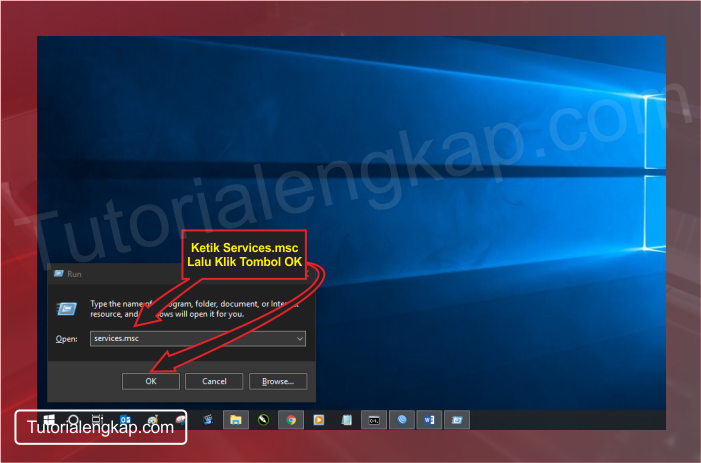The image size is (701, 463).
Task: Open the Task View taskbar button
Action: pyautogui.click(x=97, y=419)
